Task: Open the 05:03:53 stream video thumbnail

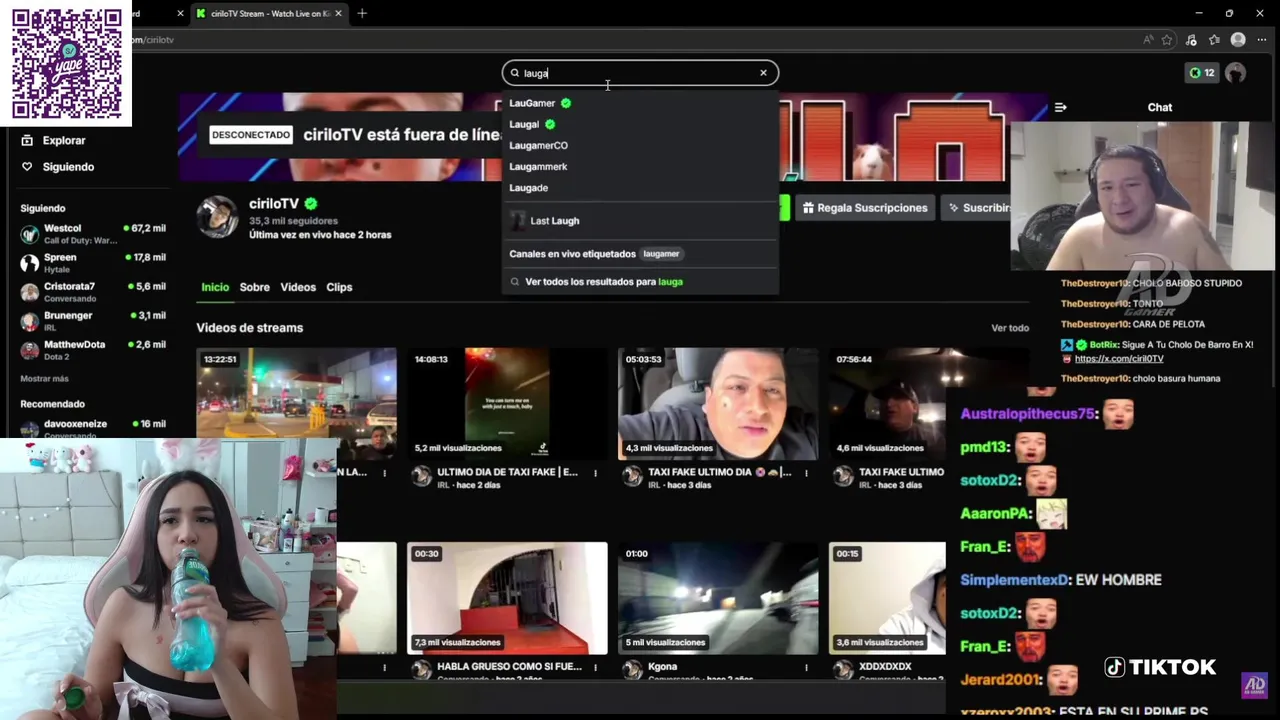Action: pos(718,404)
